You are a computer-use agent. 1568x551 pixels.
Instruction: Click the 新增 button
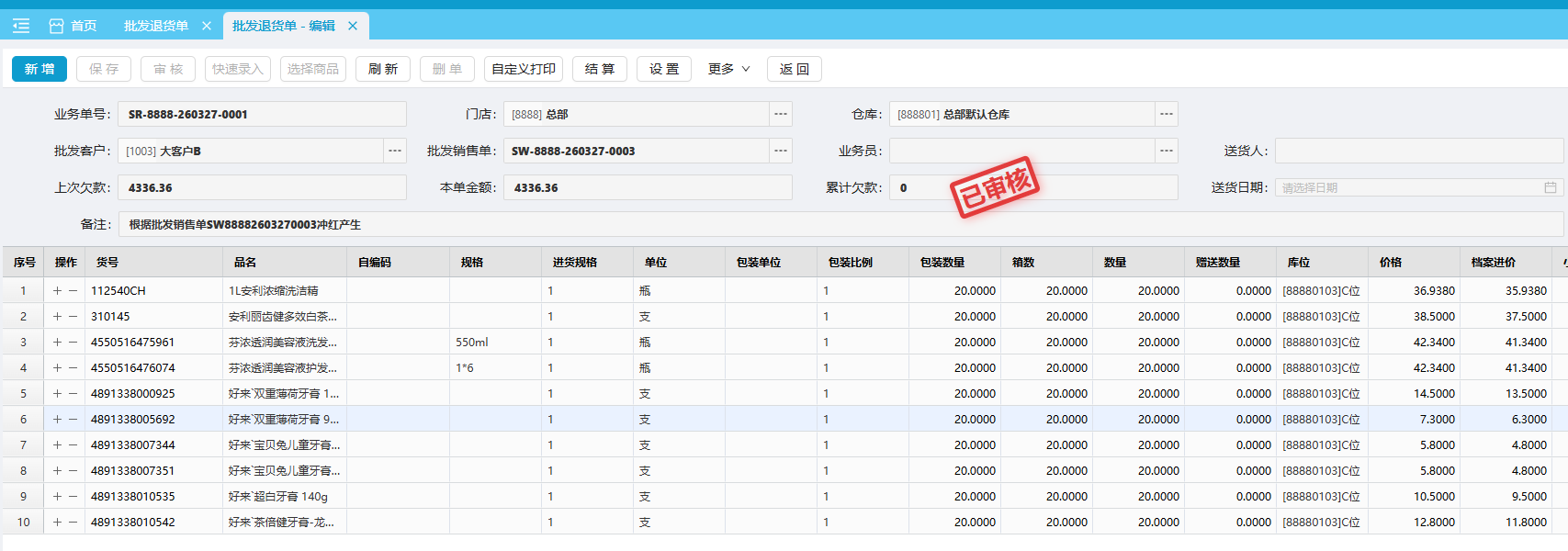point(39,69)
